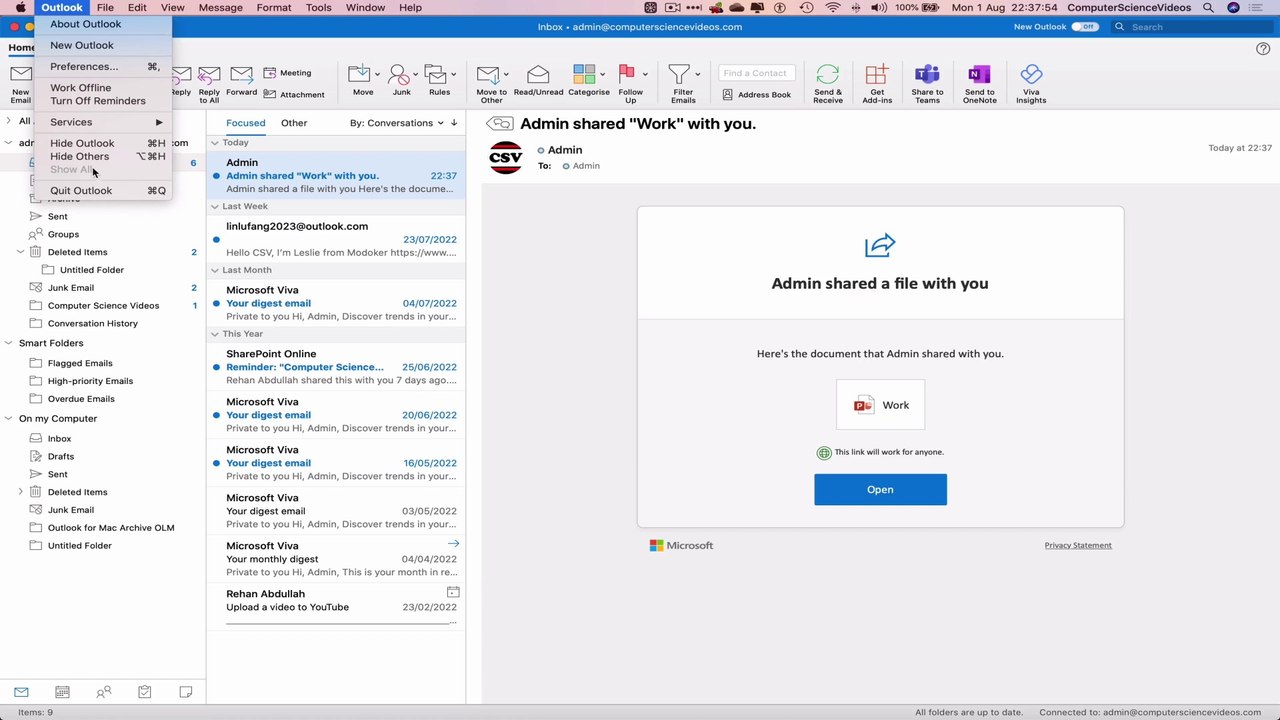Image resolution: width=1280 pixels, height=720 pixels.
Task: Click the Spotlight search icon in menu bar
Action: coord(1208,7)
